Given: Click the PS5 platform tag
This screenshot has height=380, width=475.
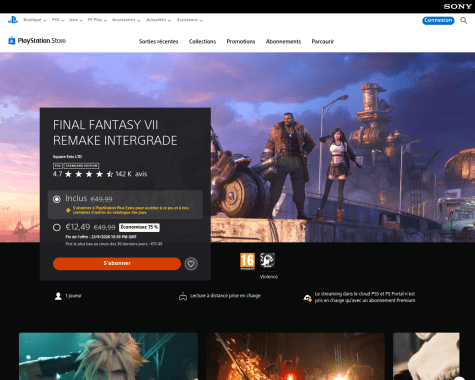Looking at the screenshot, I should click(x=58, y=166).
